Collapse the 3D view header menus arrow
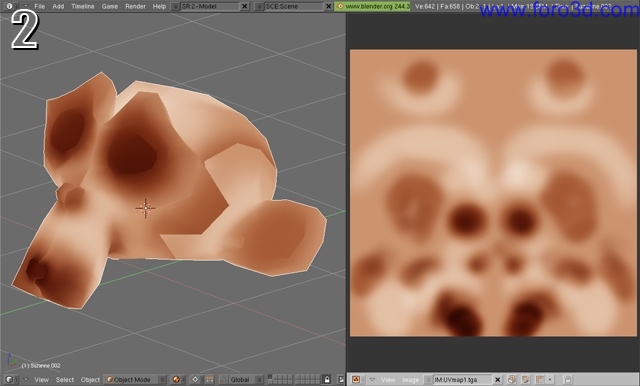 (x=26, y=379)
